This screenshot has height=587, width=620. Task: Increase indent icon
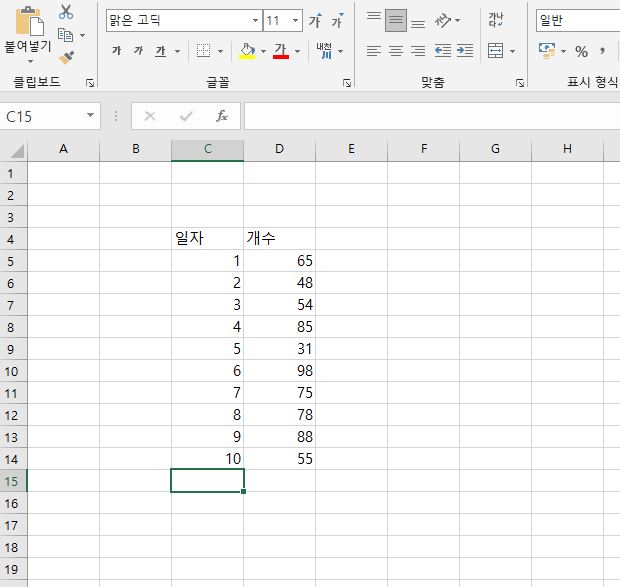click(465, 51)
